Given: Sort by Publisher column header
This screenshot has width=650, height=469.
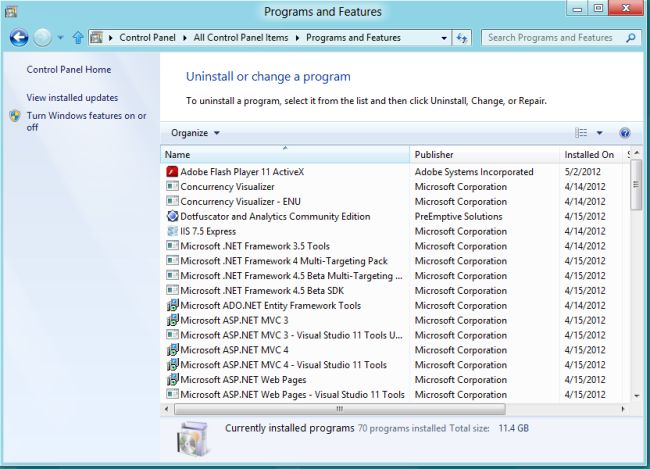Looking at the screenshot, I should (484, 155).
